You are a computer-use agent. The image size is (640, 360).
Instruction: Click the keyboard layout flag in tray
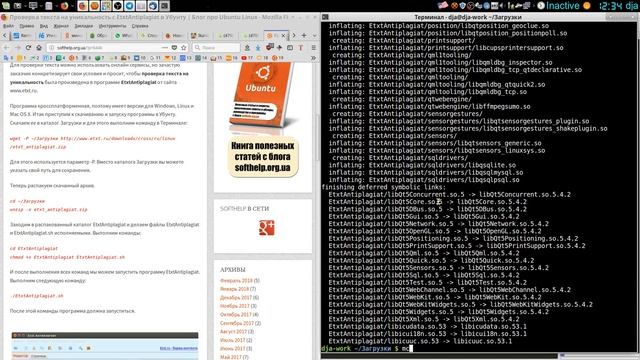click(443, 6)
